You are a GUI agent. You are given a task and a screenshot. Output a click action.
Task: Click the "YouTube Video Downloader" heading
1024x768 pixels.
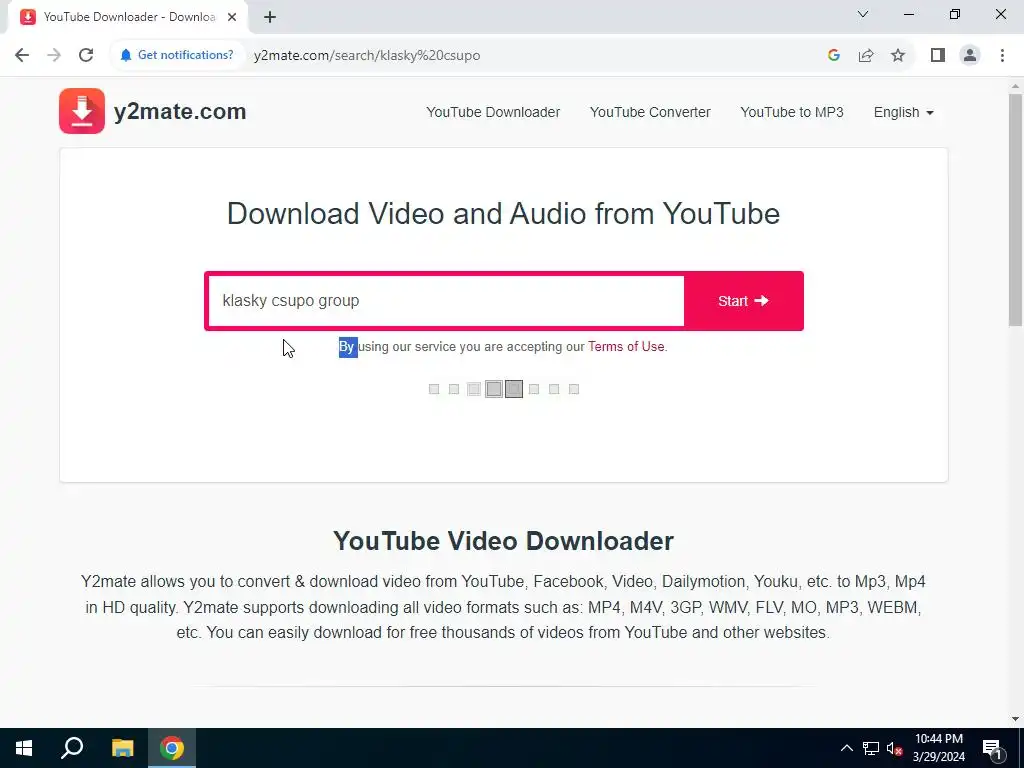pos(503,541)
